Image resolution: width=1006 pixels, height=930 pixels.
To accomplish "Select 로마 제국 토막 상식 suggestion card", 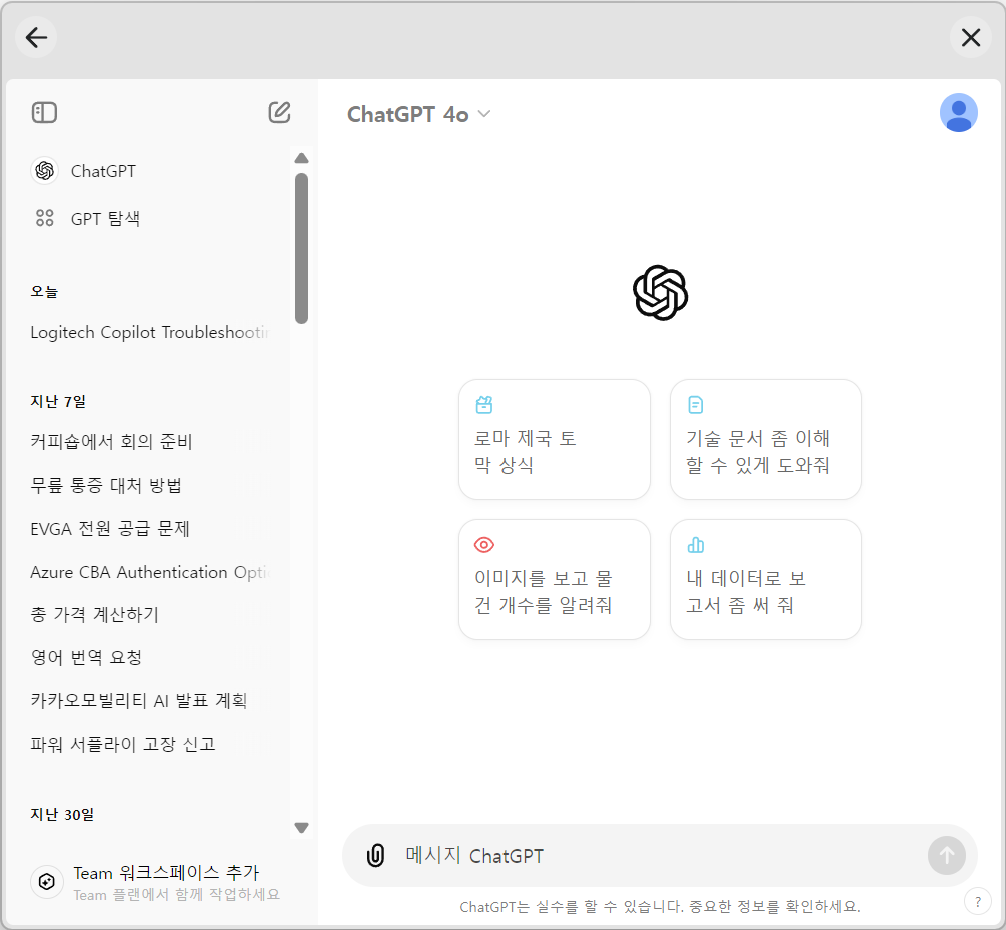I will 554,439.
